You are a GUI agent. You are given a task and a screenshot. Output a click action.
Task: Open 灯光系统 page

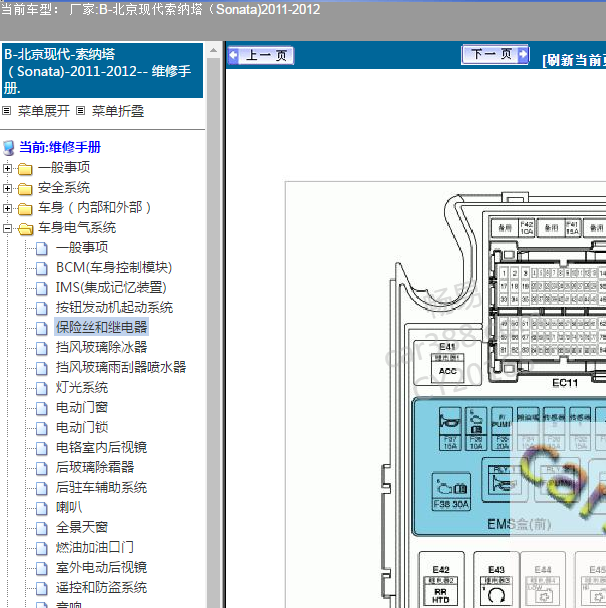[x=82, y=387]
